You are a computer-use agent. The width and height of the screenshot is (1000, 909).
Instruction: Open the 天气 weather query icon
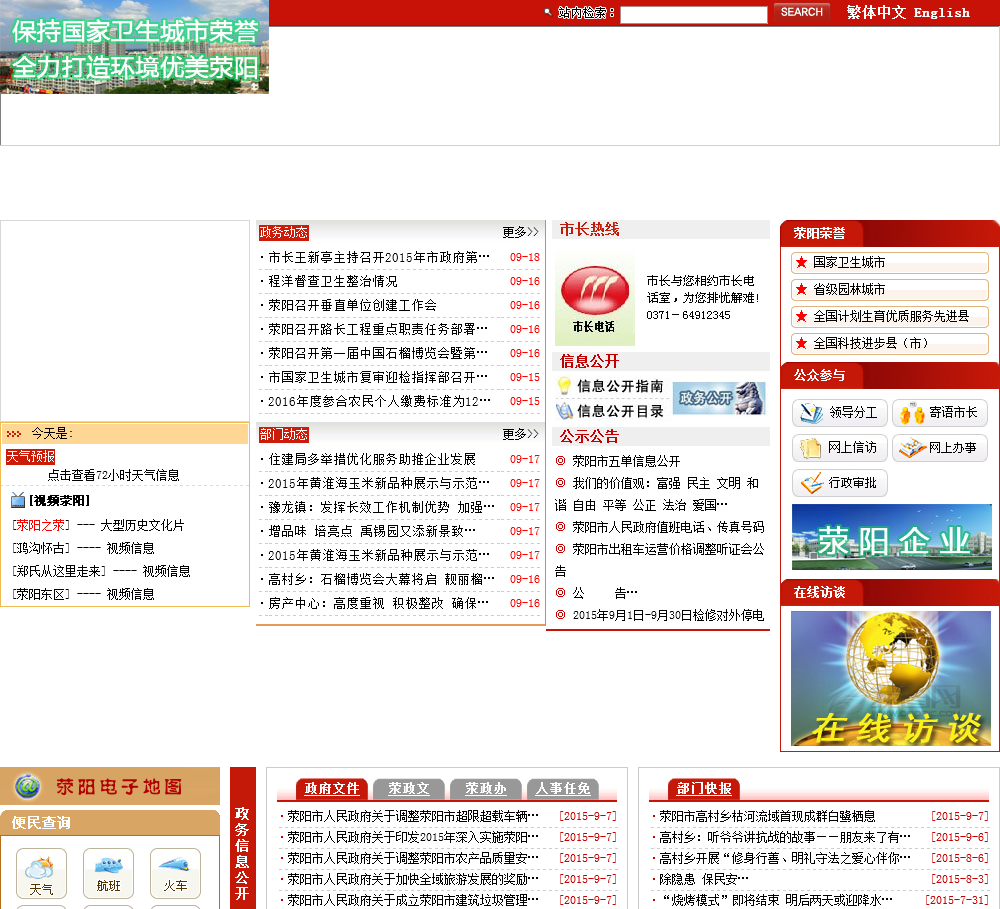tap(41, 873)
